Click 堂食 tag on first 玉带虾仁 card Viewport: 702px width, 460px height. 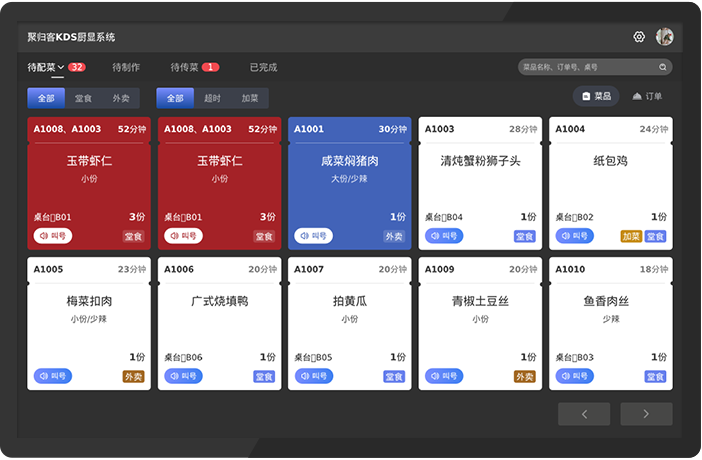(x=133, y=236)
